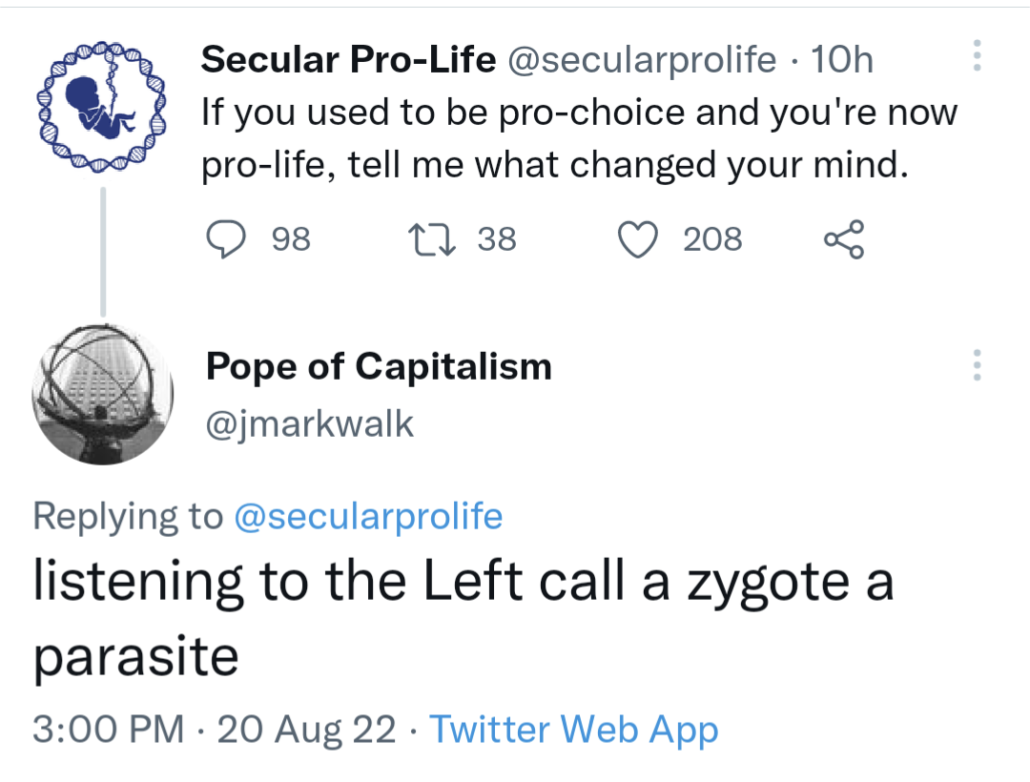The image size is (1030, 782).
Task: Open three-dot menu on Secular Pro-Life tweet
Action: (x=977, y=56)
